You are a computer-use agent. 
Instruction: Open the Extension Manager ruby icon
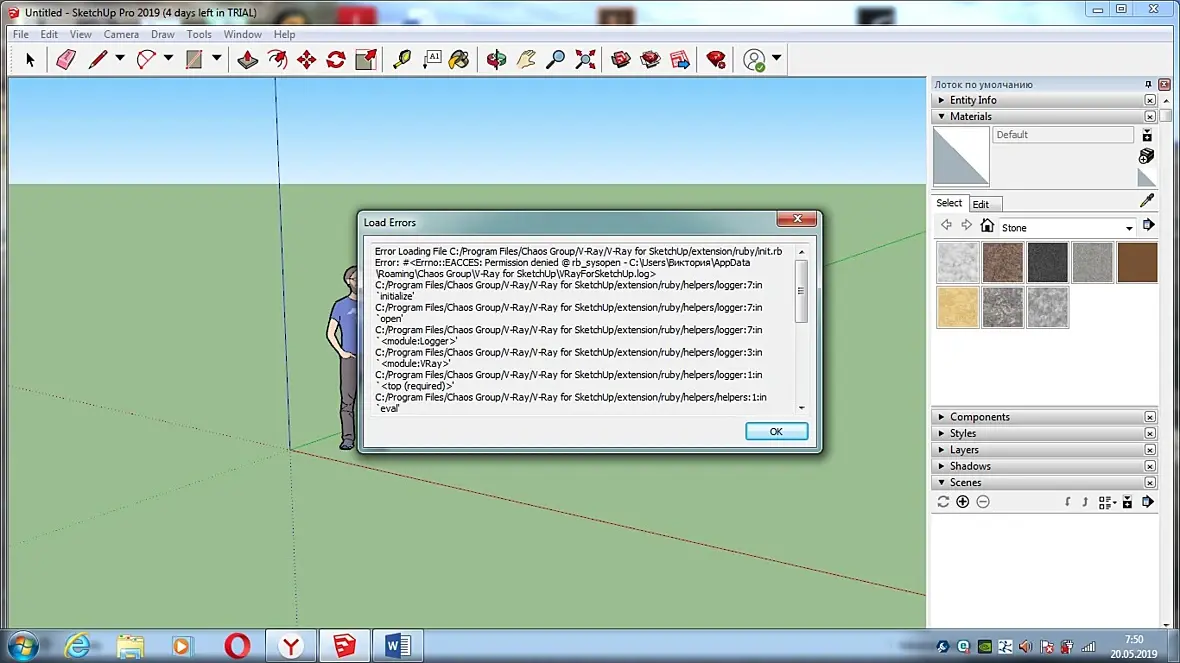point(716,59)
